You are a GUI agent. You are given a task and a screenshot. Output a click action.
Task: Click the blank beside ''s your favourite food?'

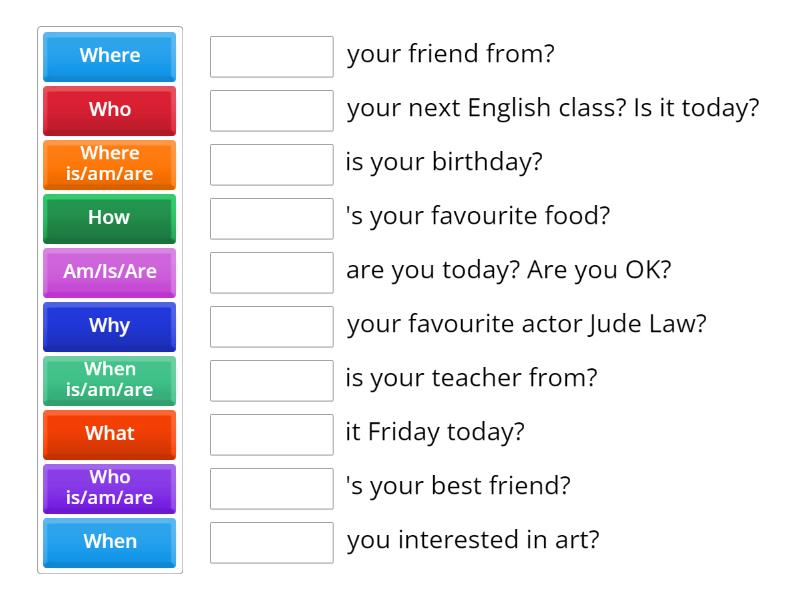[272, 218]
